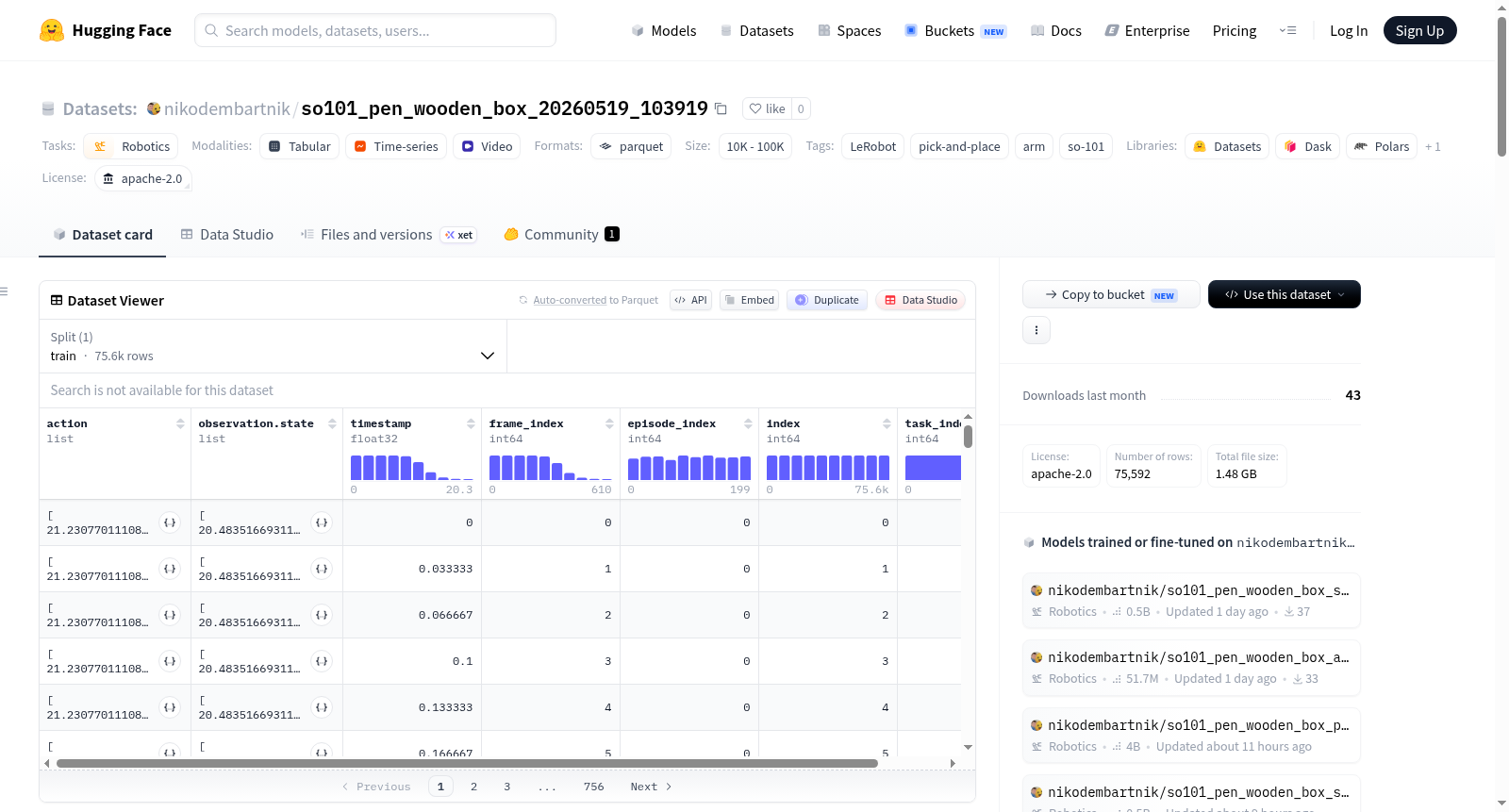Click the Log In link
This screenshot has height=812, width=1509.
(1349, 31)
